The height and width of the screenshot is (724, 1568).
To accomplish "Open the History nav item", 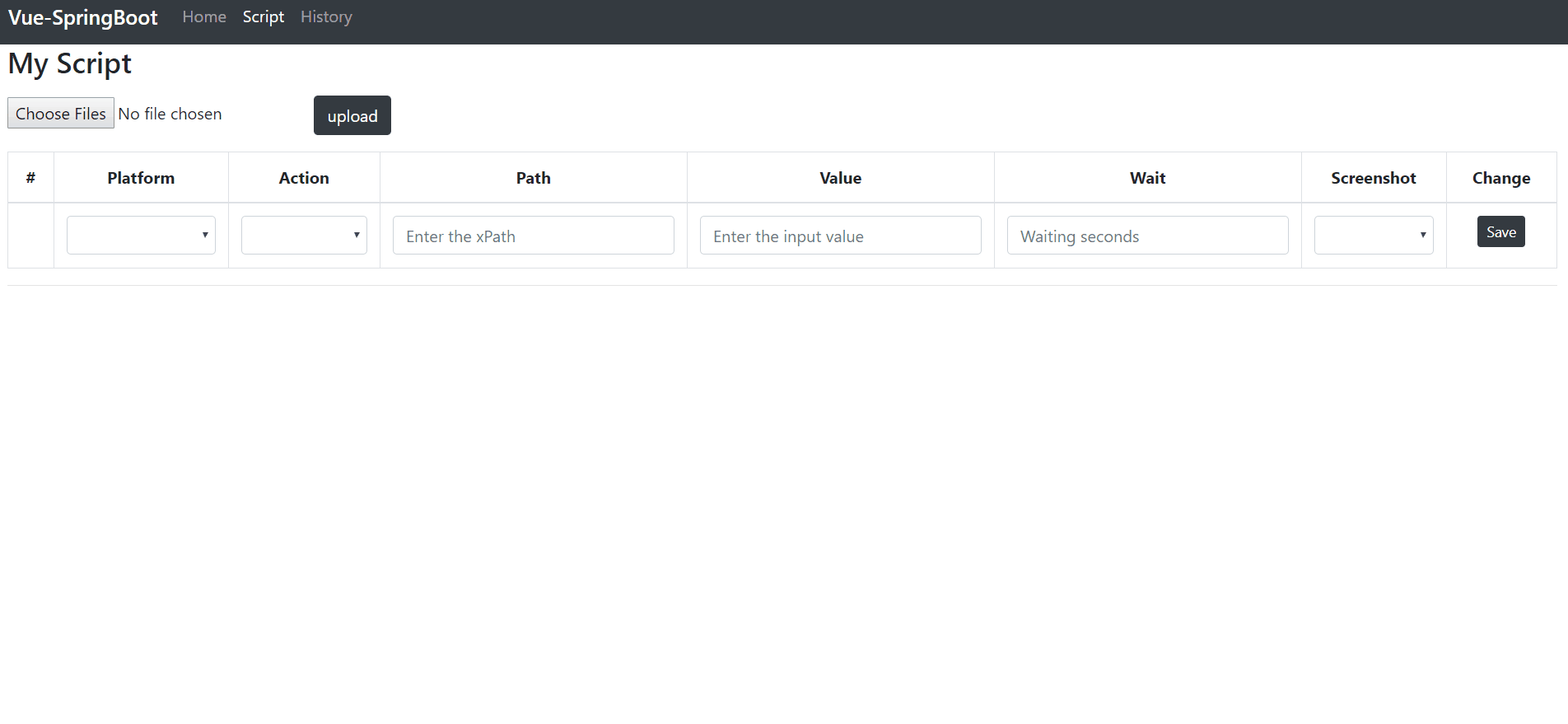I will coord(326,16).
